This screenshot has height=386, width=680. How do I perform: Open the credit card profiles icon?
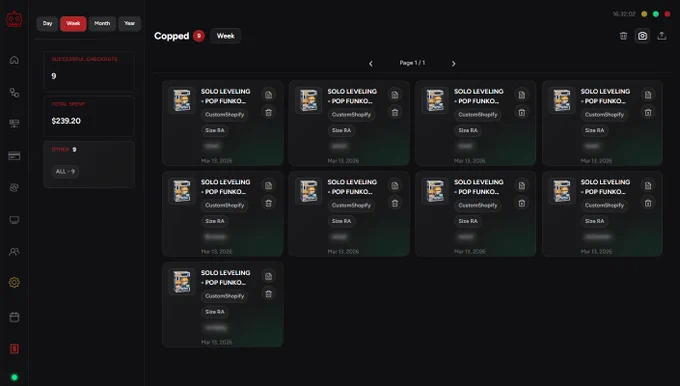pyautogui.click(x=14, y=156)
